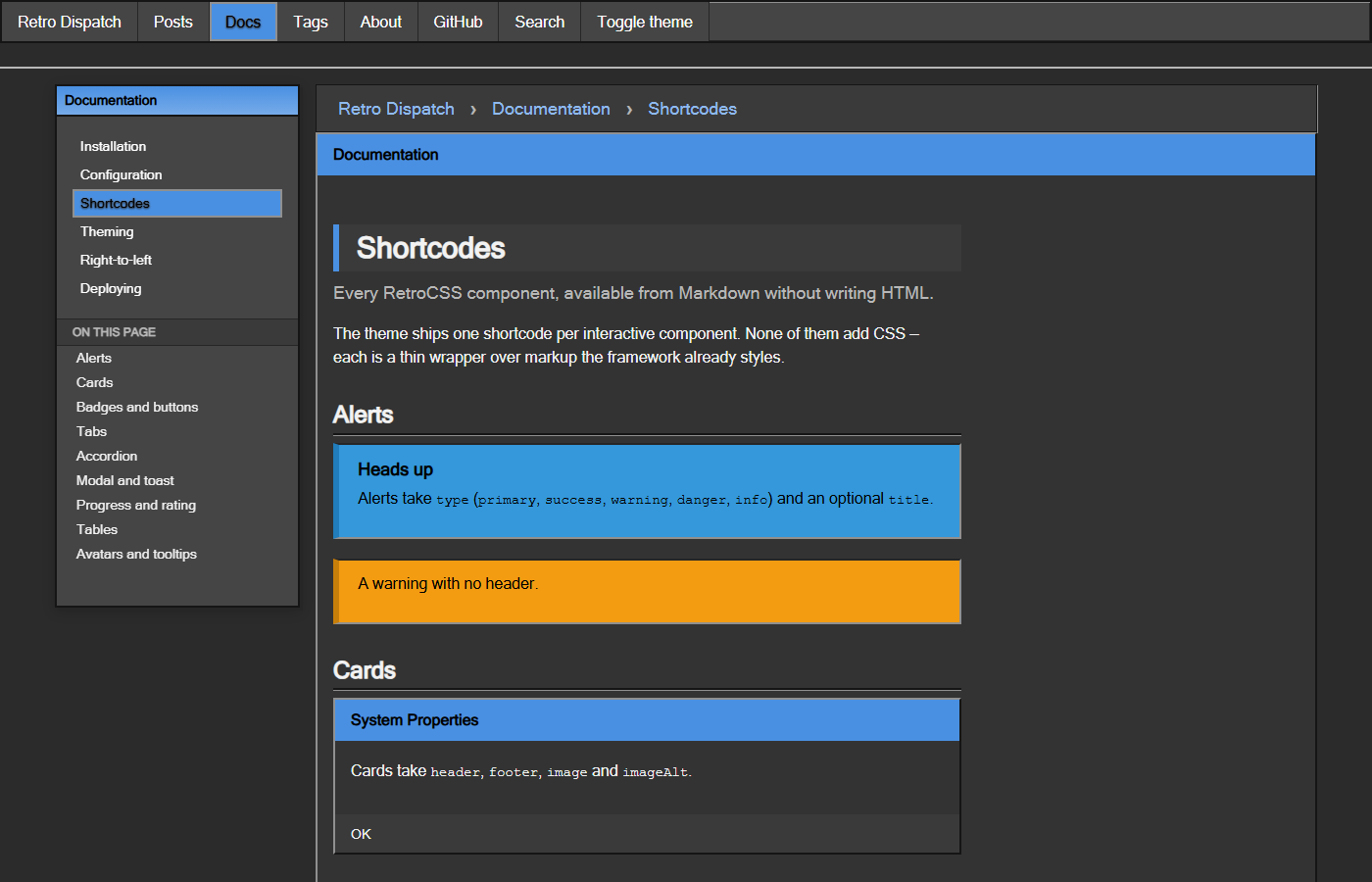Toggle theme using the navbar button
1372x882 pixels.
645,22
